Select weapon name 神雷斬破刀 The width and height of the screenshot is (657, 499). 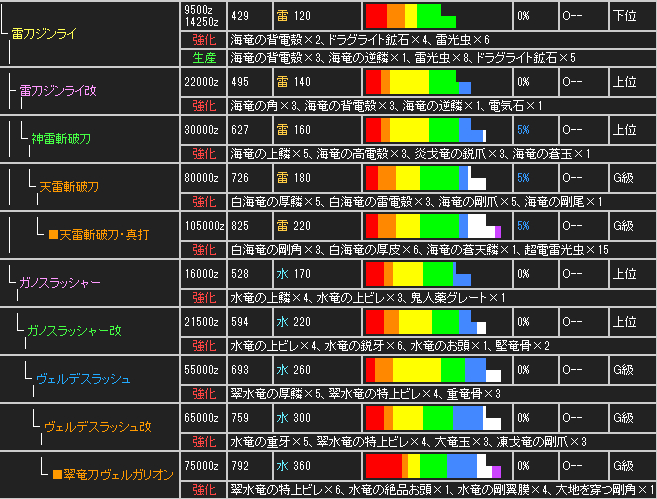pyautogui.click(x=61, y=139)
